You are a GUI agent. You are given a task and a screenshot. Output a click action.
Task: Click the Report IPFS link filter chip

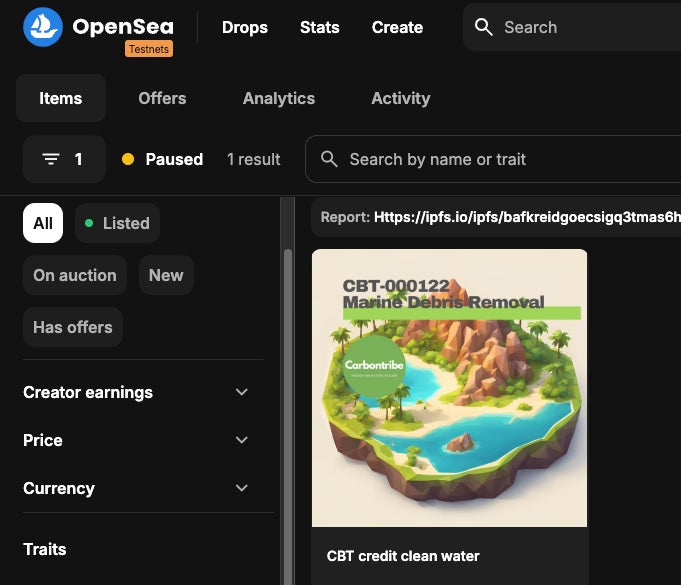(x=496, y=217)
